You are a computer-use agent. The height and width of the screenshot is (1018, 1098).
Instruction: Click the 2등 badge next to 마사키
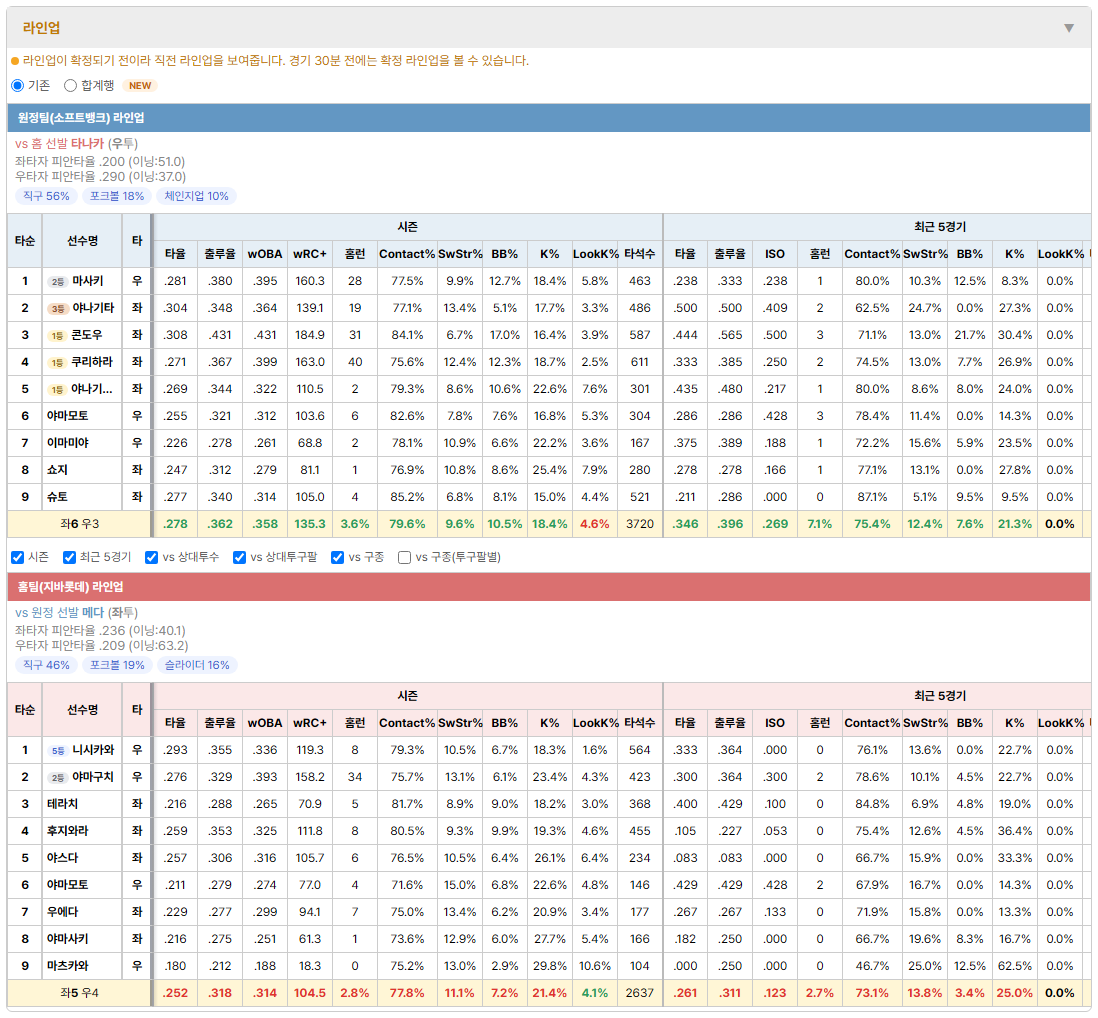point(57,281)
